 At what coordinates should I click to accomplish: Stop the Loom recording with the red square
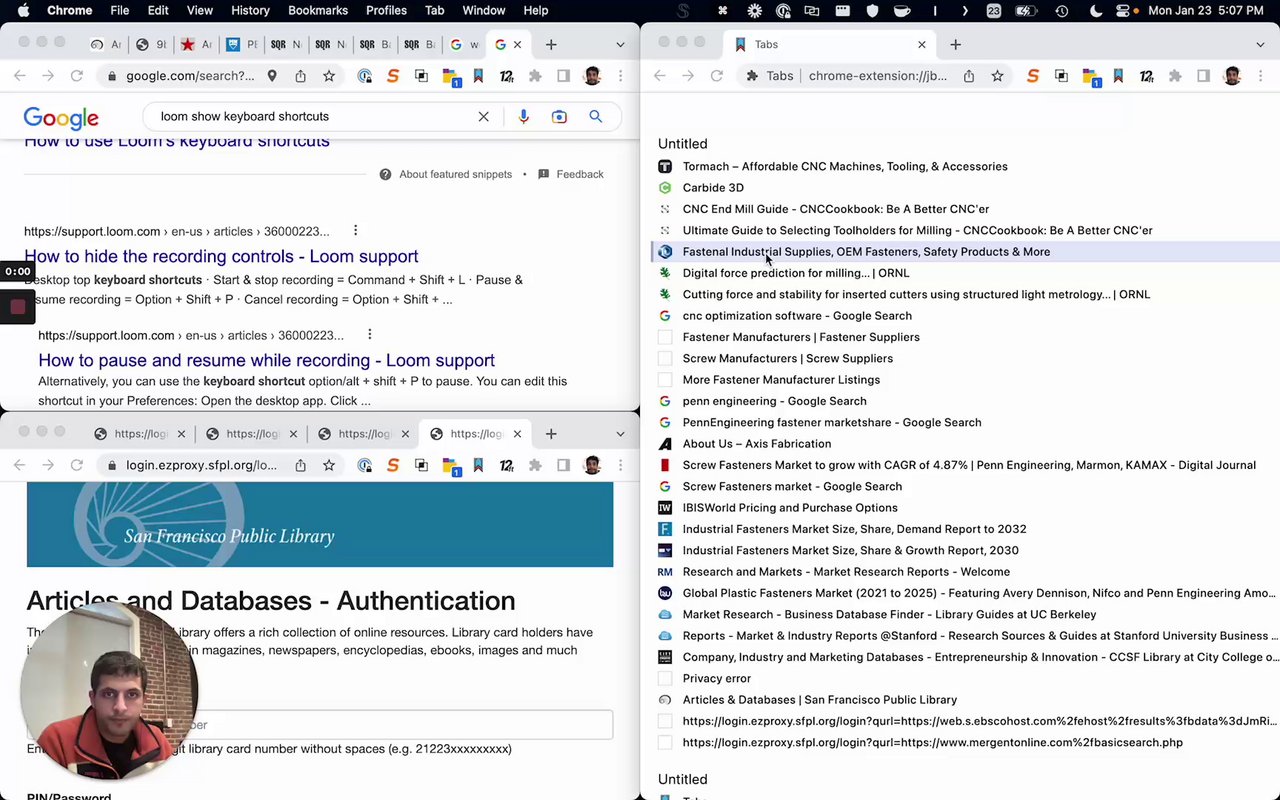tap(17, 307)
